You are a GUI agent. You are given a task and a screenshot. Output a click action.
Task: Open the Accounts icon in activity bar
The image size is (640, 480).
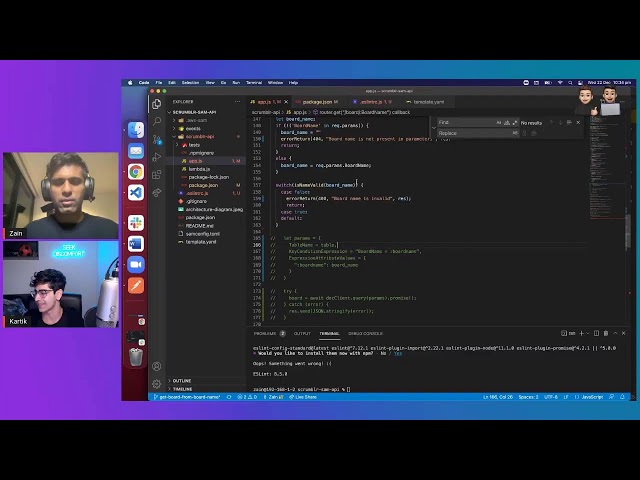(x=157, y=366)
